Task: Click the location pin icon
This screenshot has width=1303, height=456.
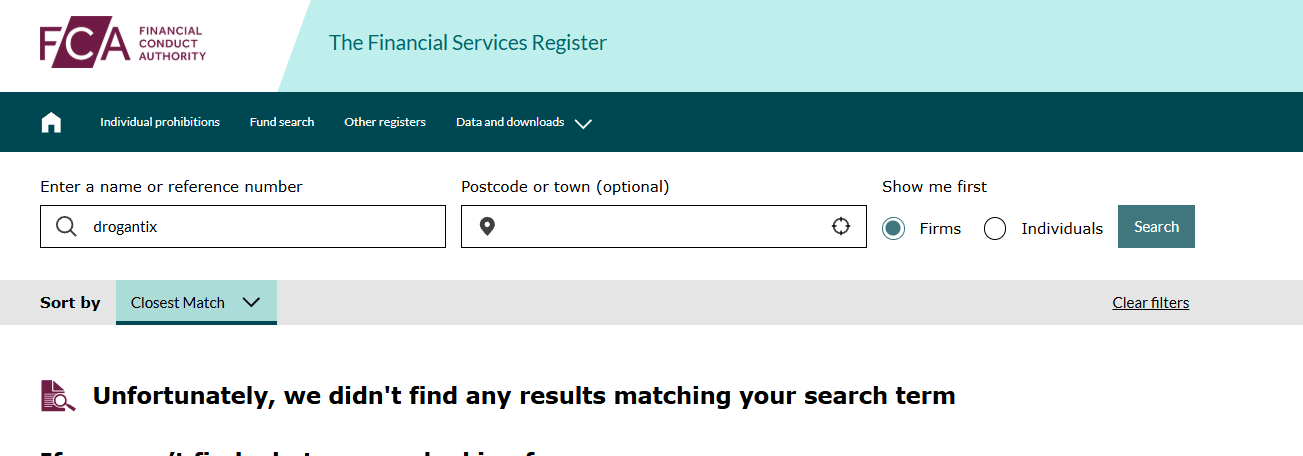Action: [487, 227]
